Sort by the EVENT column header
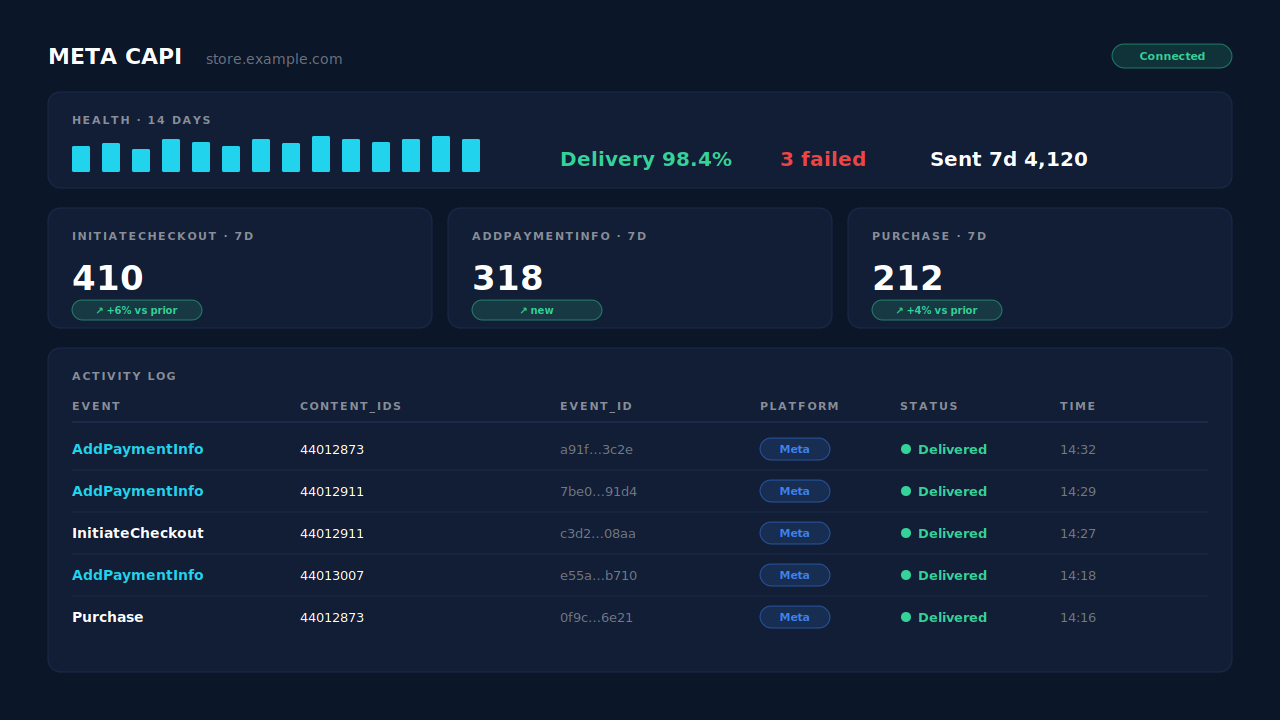Viewport: 1280px width, 720px height. click(96, 406)
